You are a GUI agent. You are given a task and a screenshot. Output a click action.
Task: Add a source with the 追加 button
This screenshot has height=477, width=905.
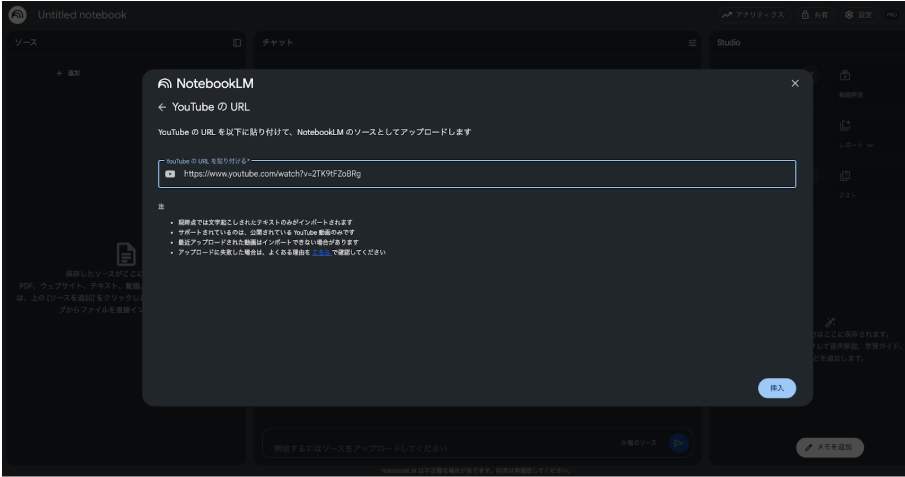click(68, 74)
